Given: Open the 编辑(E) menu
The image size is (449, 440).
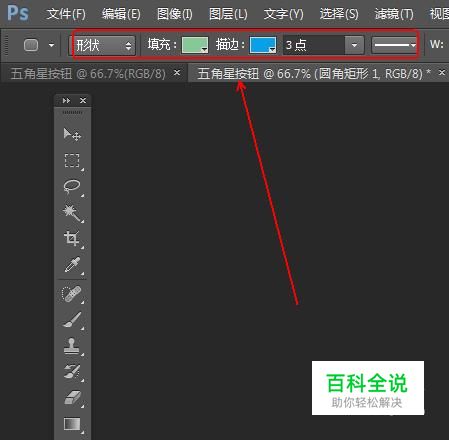Looking at the screenshot, I should (x=121, y=14).
